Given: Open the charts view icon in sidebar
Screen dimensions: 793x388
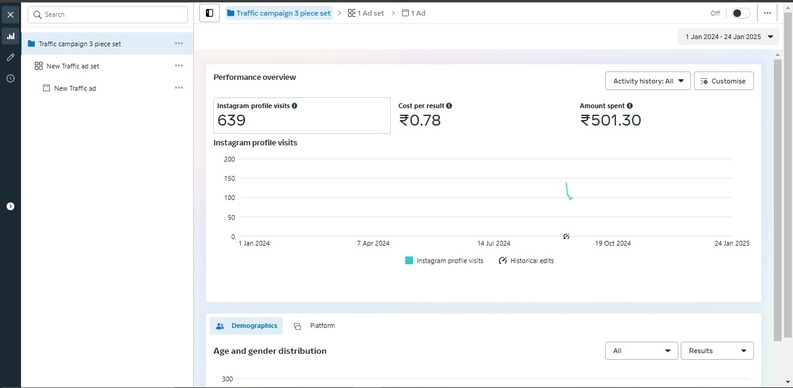Looking at the screenshot, I should pyautogui.click(x=10, y=36).
